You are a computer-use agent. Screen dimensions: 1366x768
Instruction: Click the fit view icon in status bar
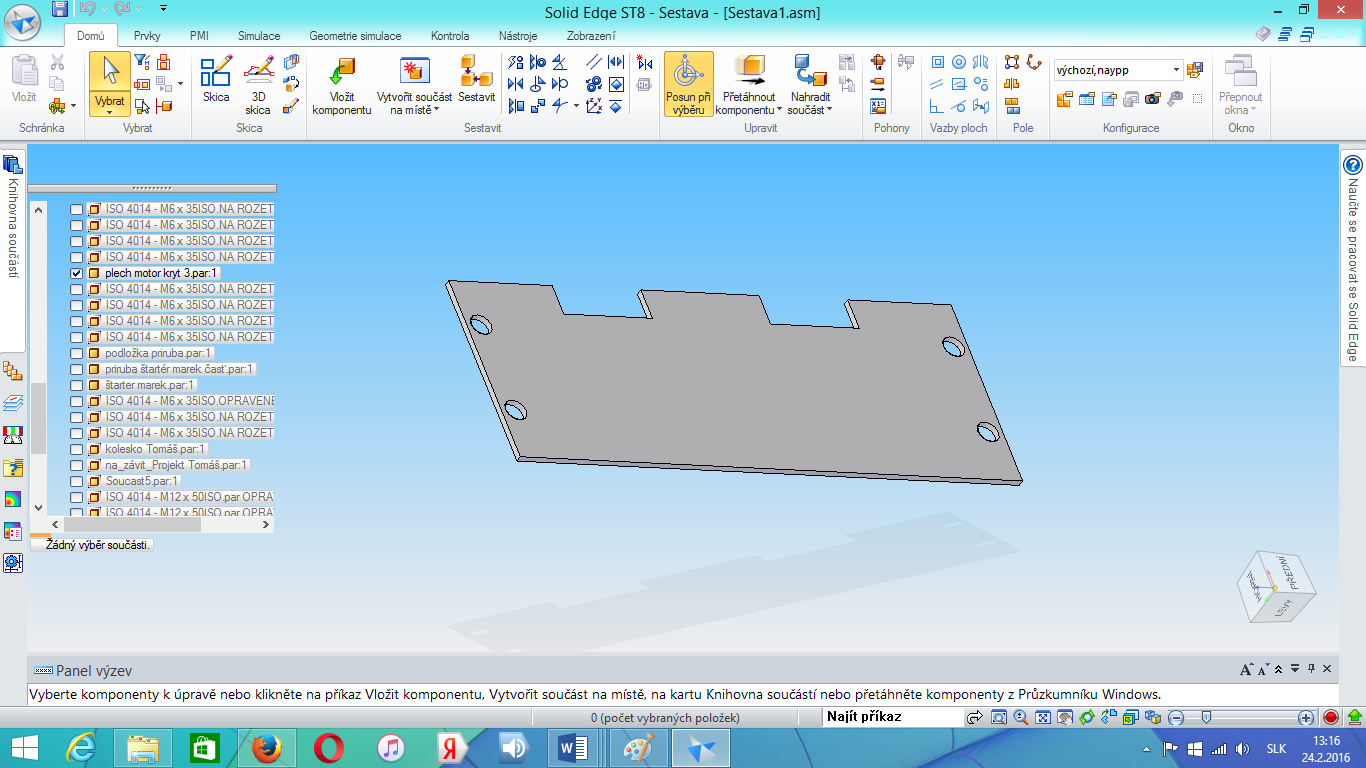(x=1042, y=717)
